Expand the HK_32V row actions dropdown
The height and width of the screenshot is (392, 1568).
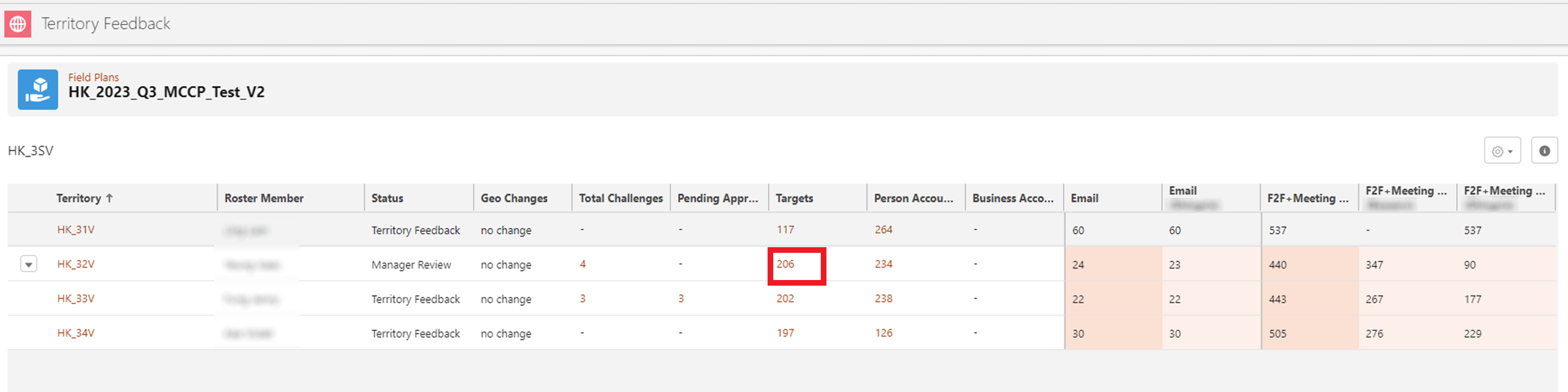pos(29,264)
